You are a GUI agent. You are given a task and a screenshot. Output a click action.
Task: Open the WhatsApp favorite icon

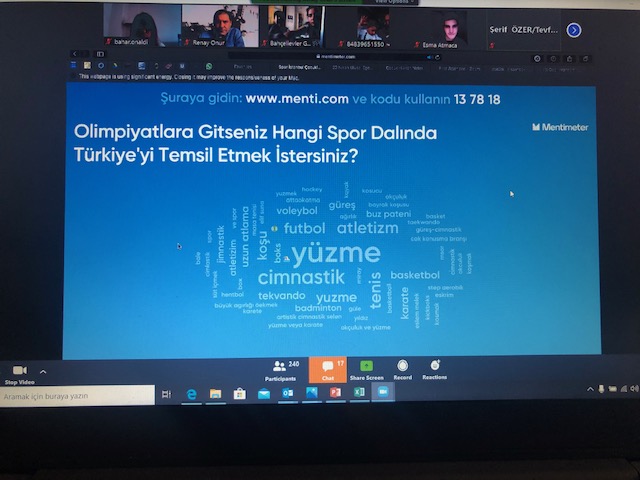click(x=209, y=66)
